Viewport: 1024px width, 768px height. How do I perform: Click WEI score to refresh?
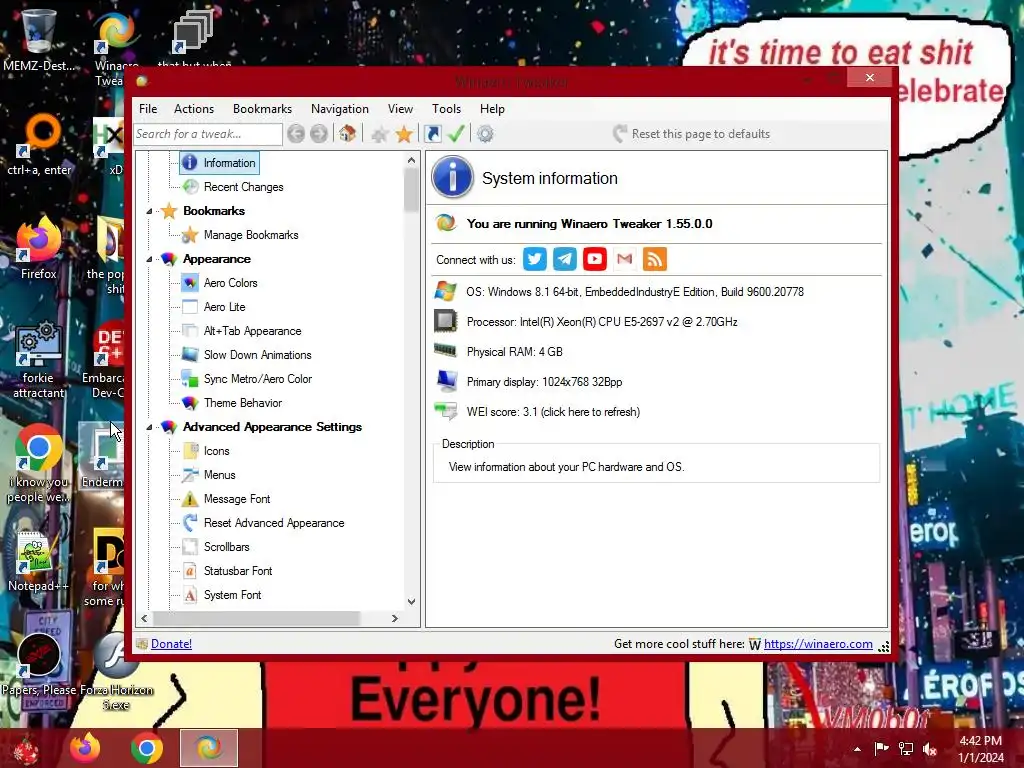click(x=553, y=412)
